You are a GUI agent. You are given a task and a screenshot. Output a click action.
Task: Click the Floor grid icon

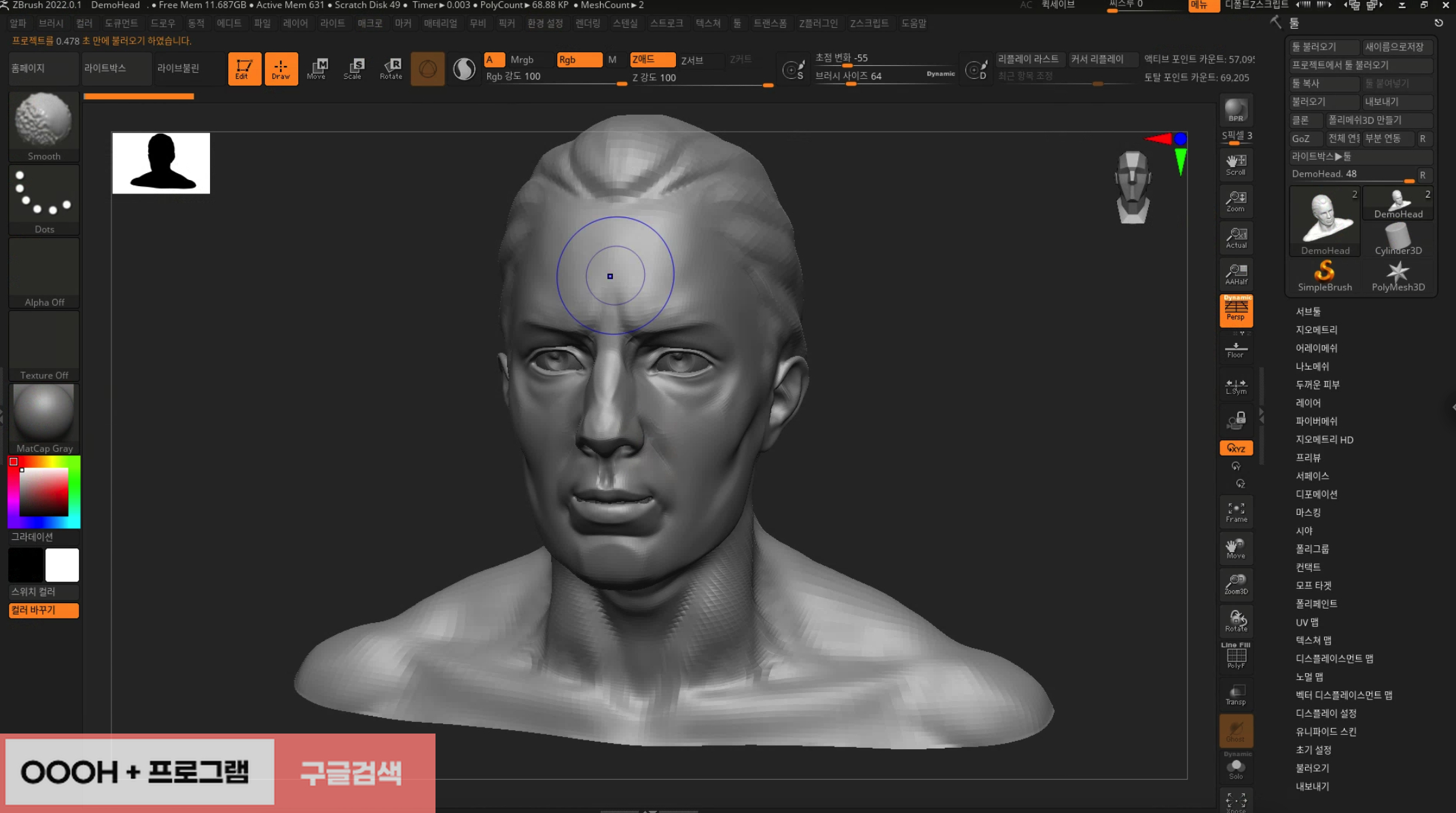pyautogui.click(x=1235, y=350)
